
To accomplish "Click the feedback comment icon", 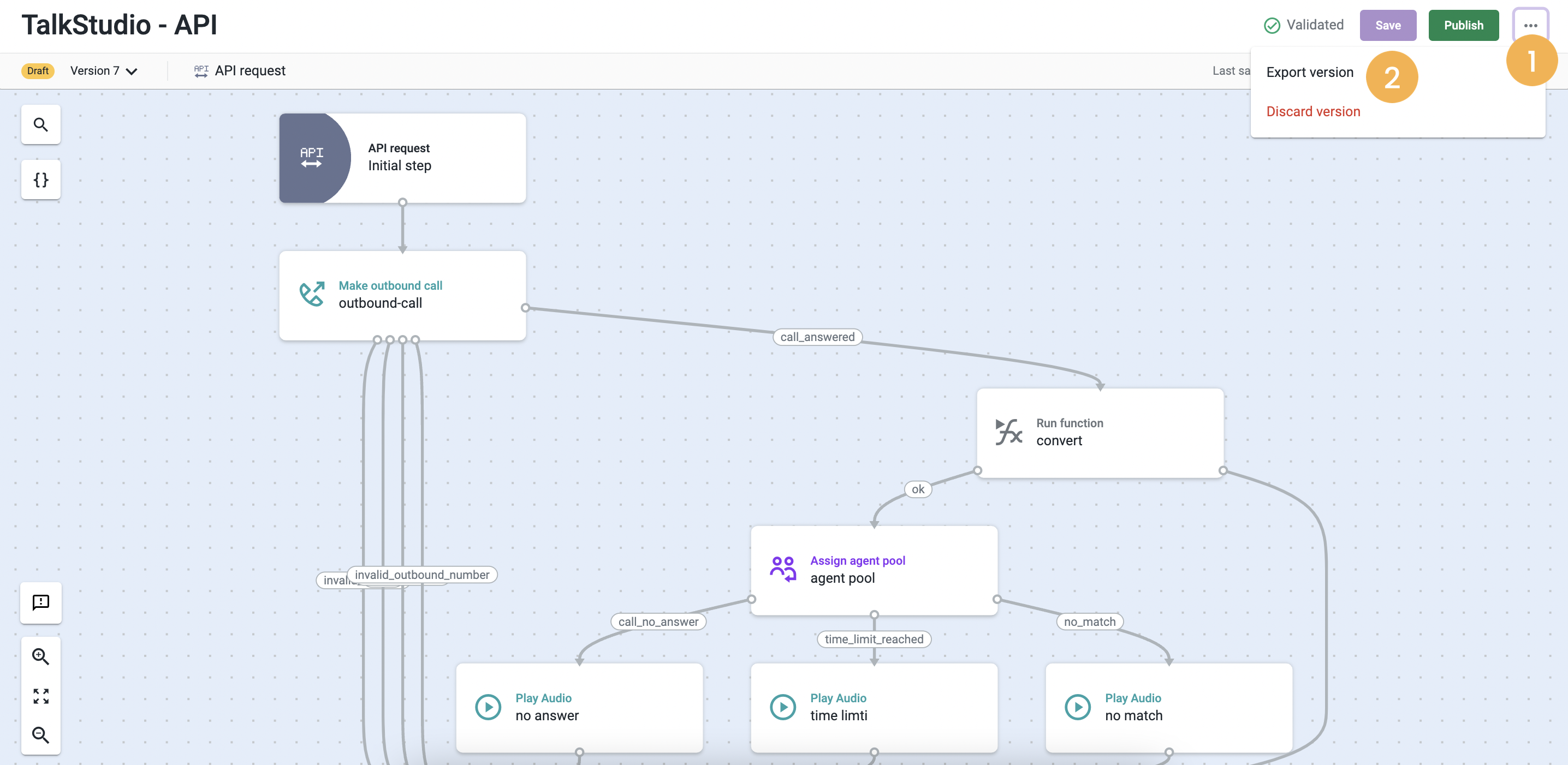I will pos(41,602).
